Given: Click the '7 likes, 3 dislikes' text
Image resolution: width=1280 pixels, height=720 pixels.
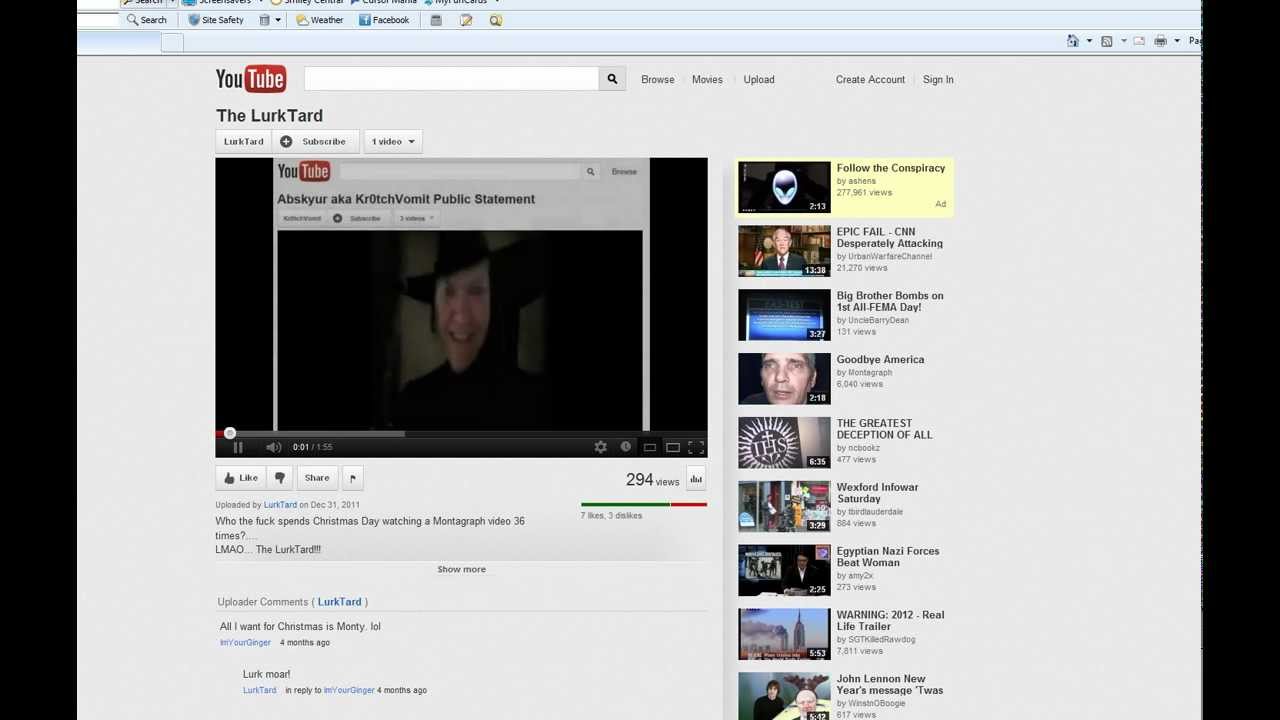Looking at the screenshot, I should [x=611, y=516].
